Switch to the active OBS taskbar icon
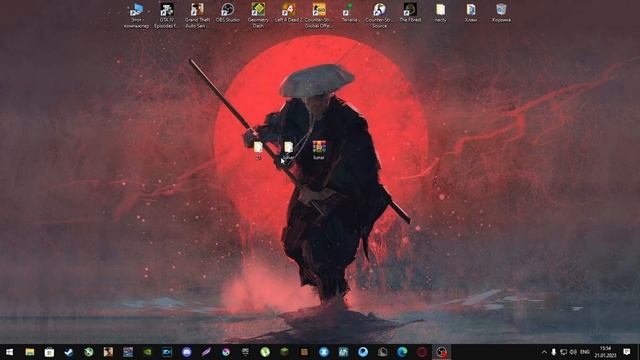Screen dimensions: 640x360 [x=441, y=352]
